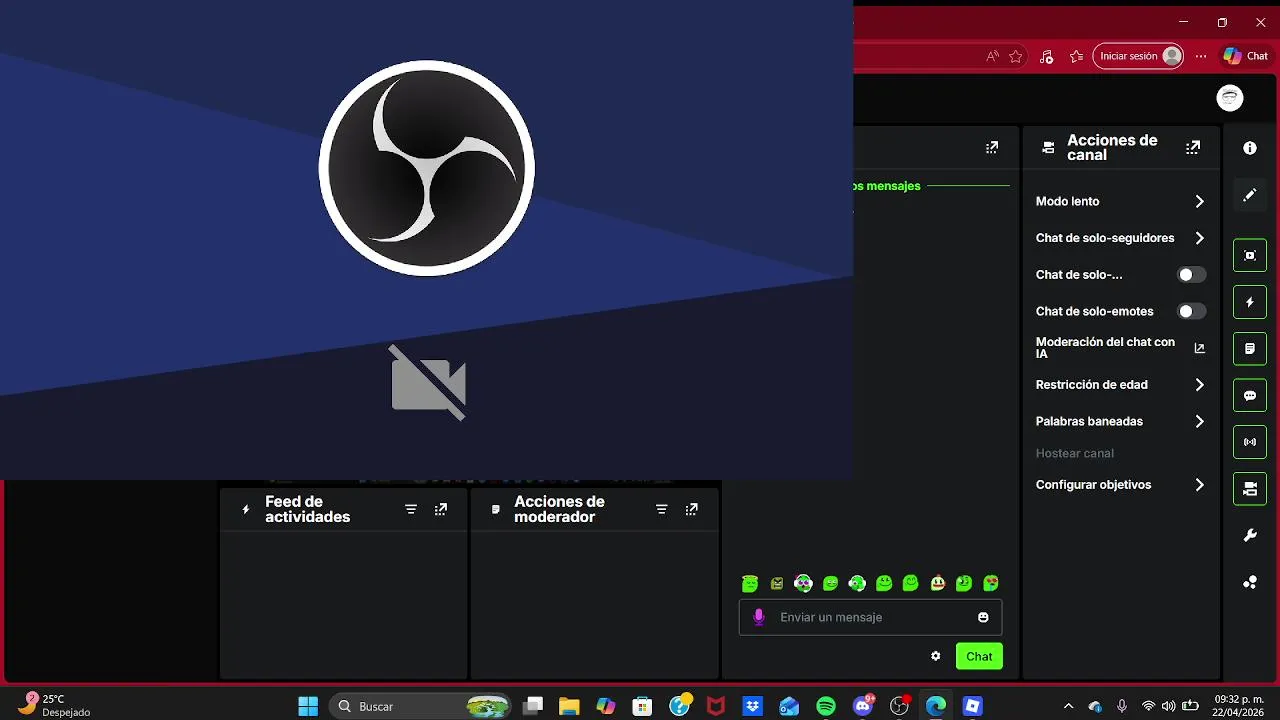Open Spotify from the taskbar
Image resolution: width=1280 pixels, height=720 pixels.
click(x=826, y=706)
